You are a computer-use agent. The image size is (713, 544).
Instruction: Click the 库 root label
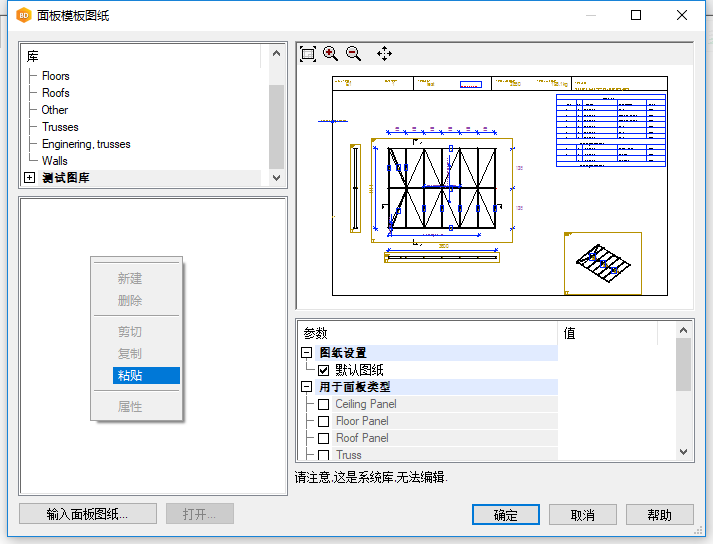[x=33, y=56]
